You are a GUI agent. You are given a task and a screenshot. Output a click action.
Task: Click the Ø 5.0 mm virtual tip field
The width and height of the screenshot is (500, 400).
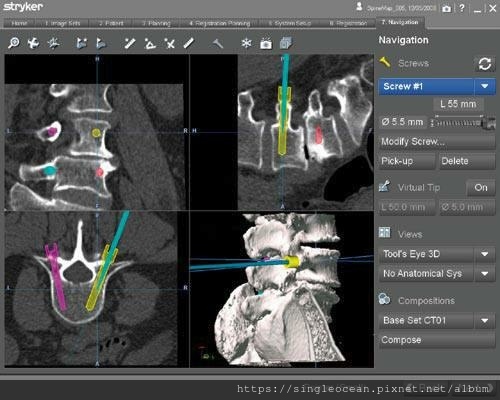467,207
